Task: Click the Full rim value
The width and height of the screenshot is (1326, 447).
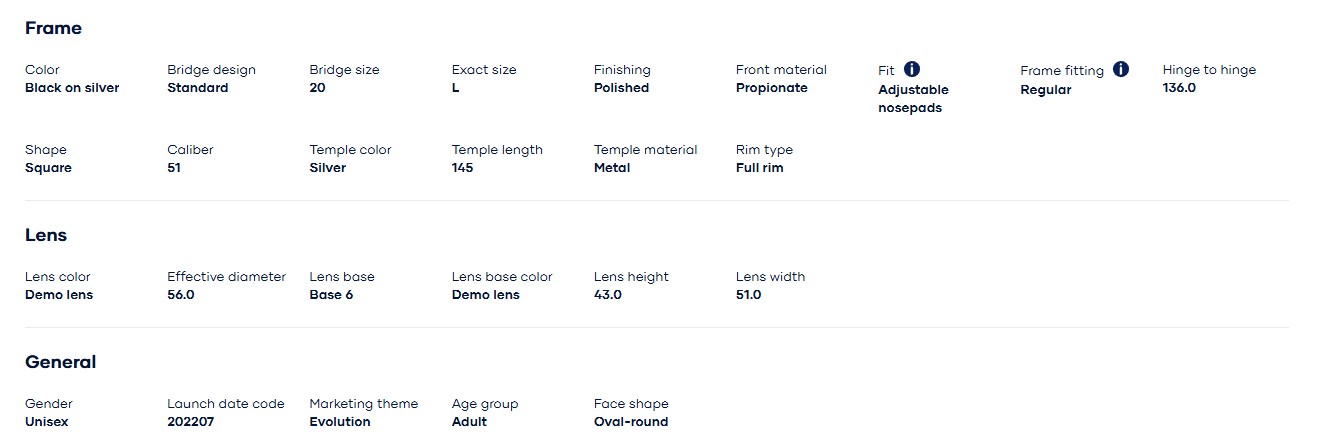Action: [759, 168]
